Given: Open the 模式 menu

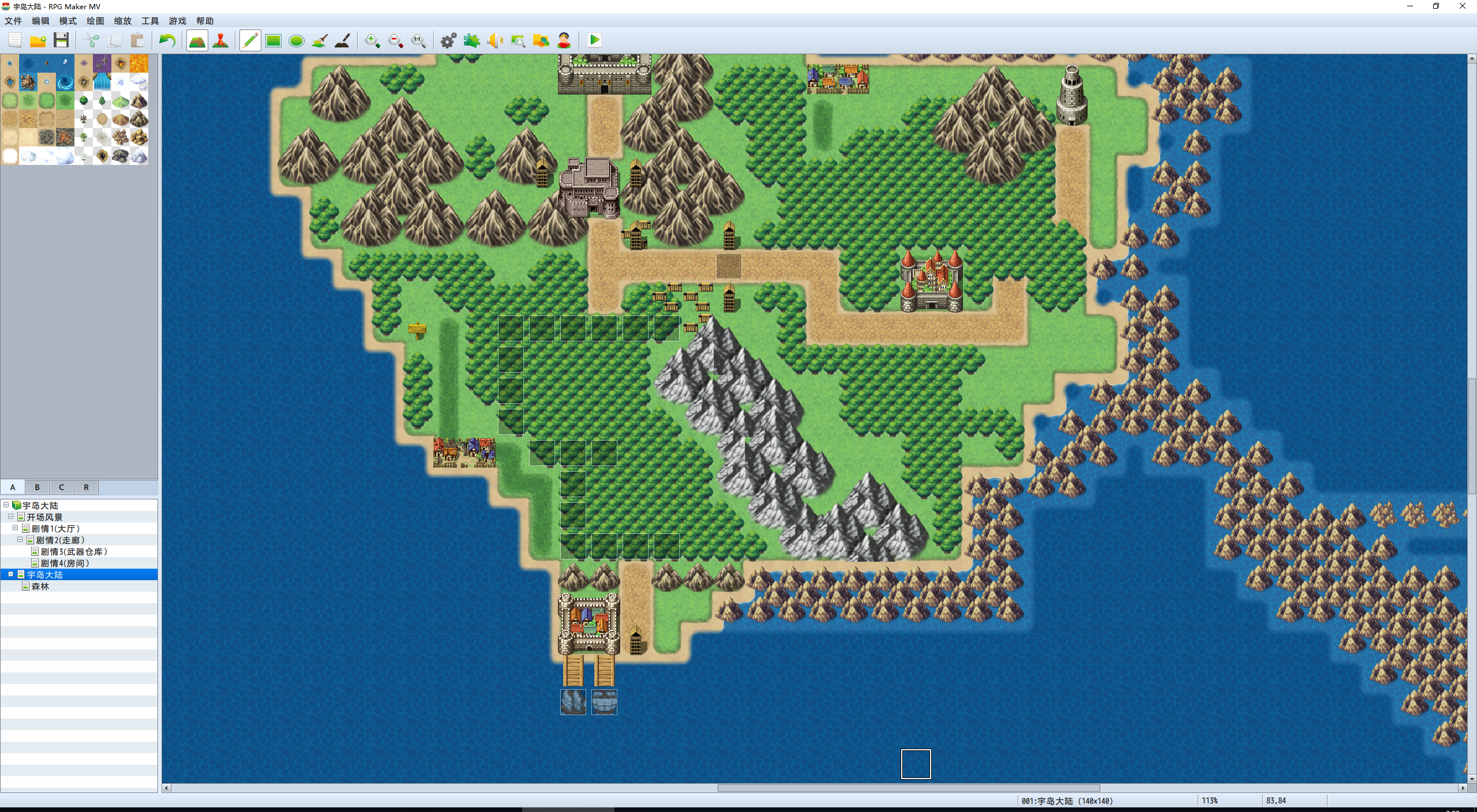Looking at the screenshot, I should tap(68, 21).
